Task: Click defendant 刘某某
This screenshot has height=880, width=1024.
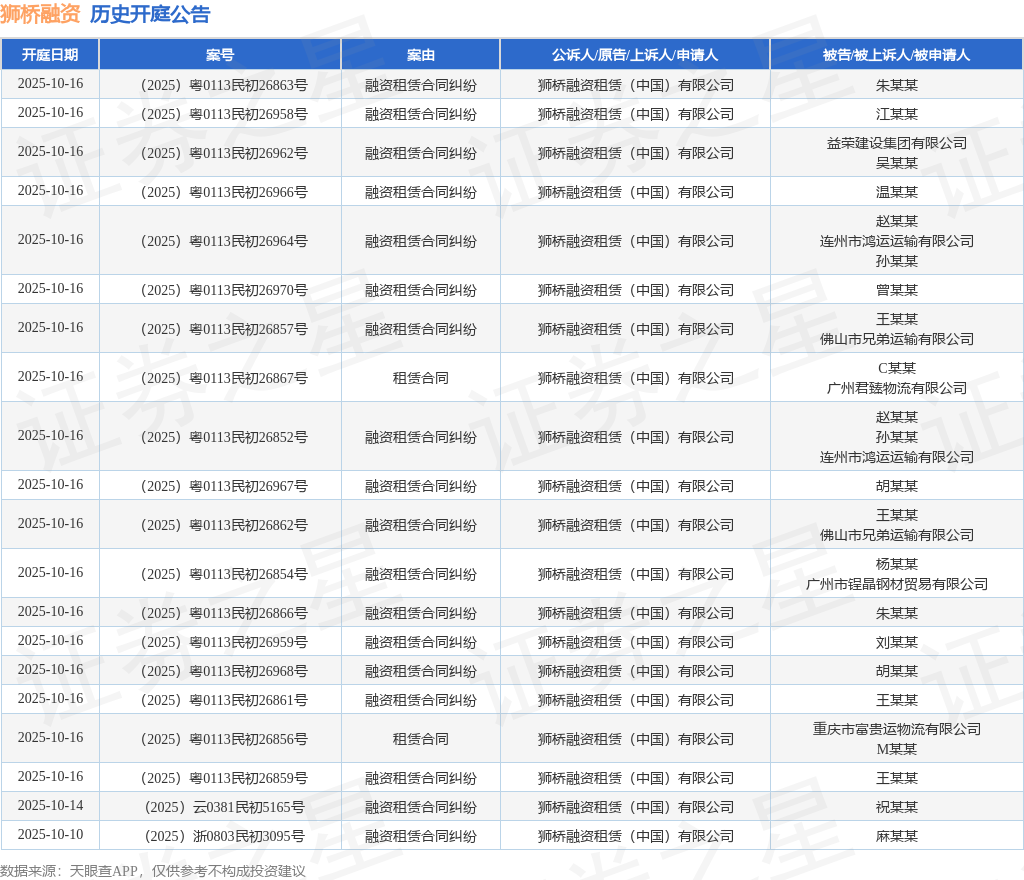Action: tap(897, 642)
